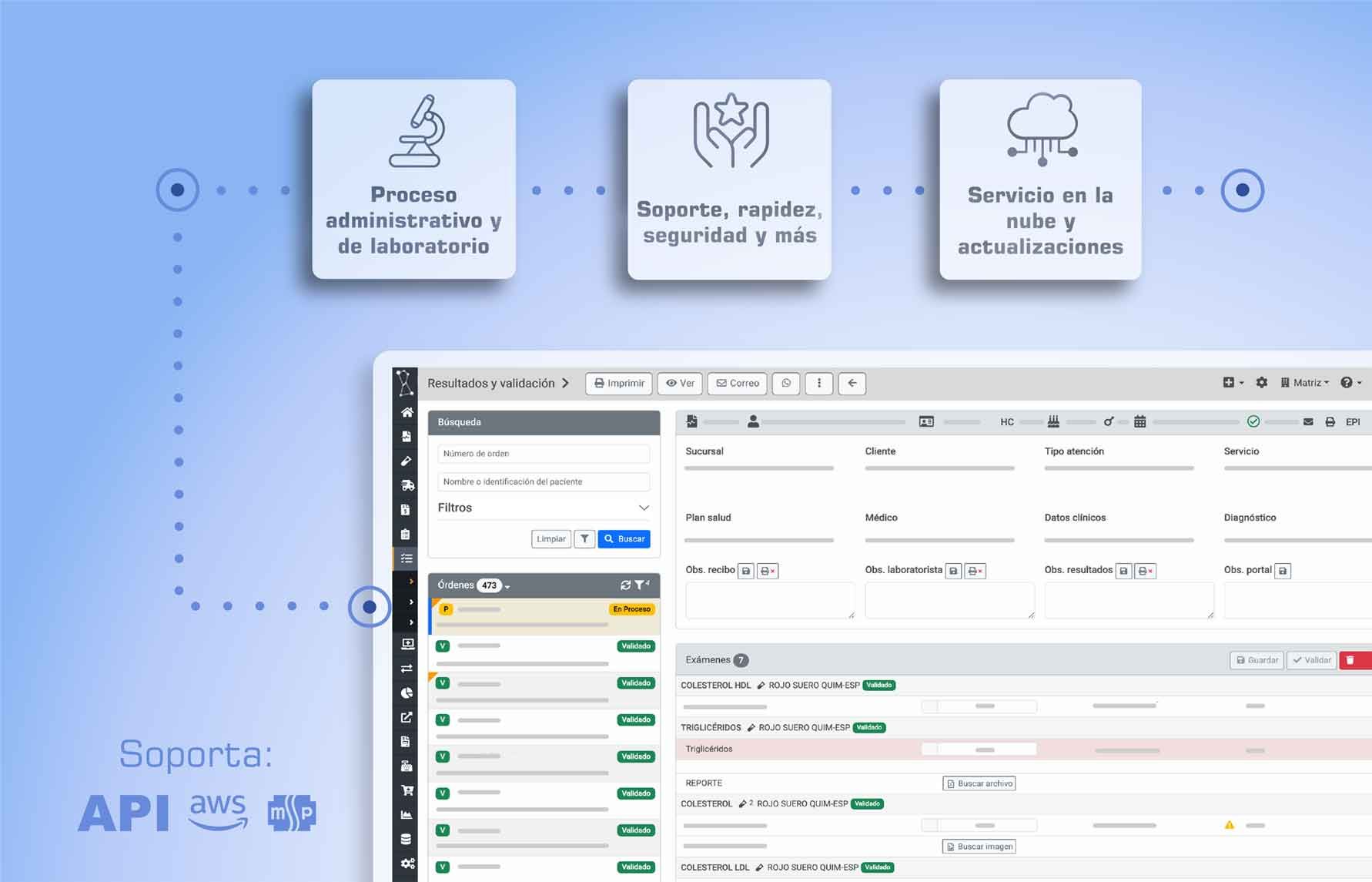Click the save icon beside Obs. recibo

tap(745, 571)
